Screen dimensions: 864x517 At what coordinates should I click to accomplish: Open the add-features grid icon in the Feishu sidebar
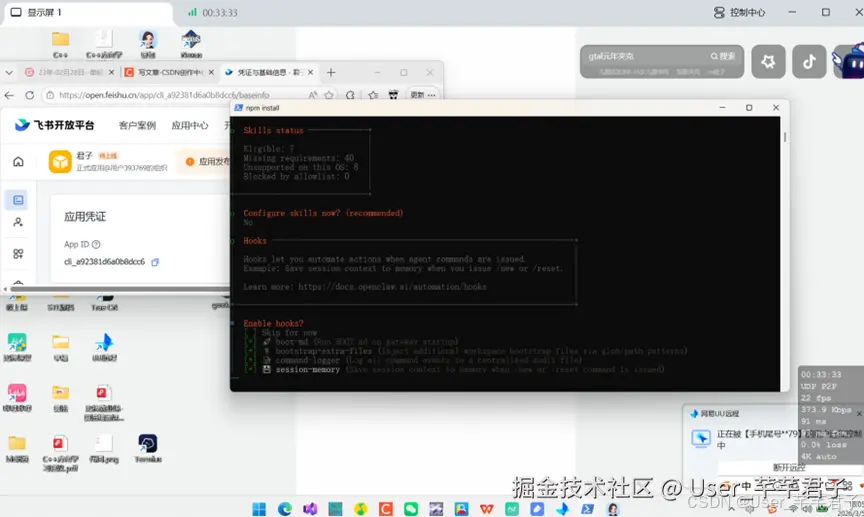click(x=18, y=254)
